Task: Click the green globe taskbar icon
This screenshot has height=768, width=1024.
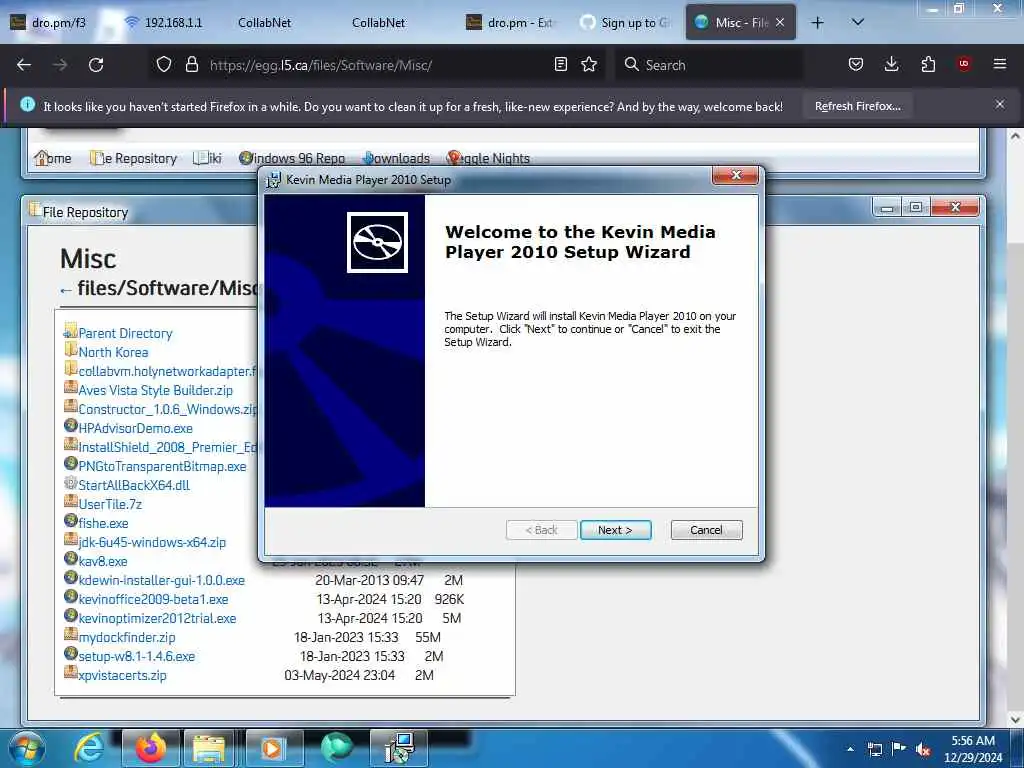Action: tap(336, 748)
